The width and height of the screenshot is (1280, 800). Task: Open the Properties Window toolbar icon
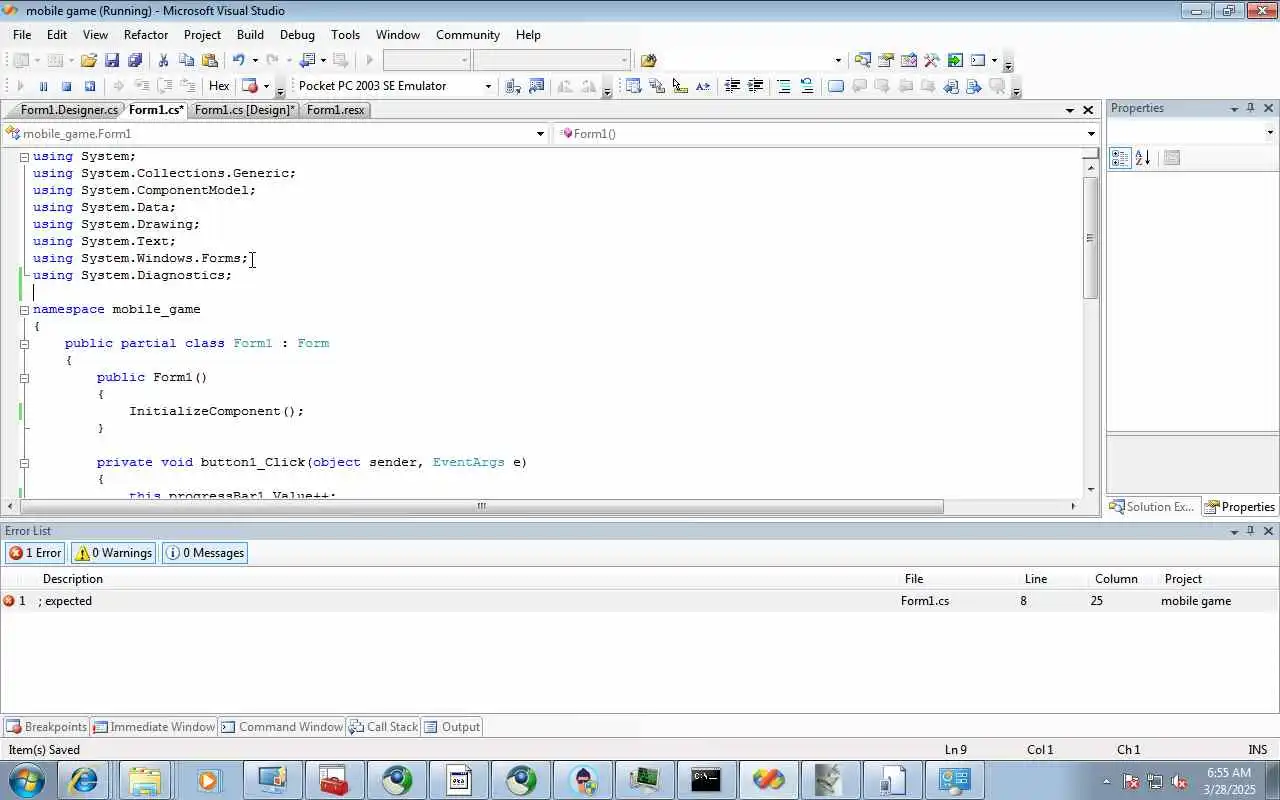[x=886, y=60]
